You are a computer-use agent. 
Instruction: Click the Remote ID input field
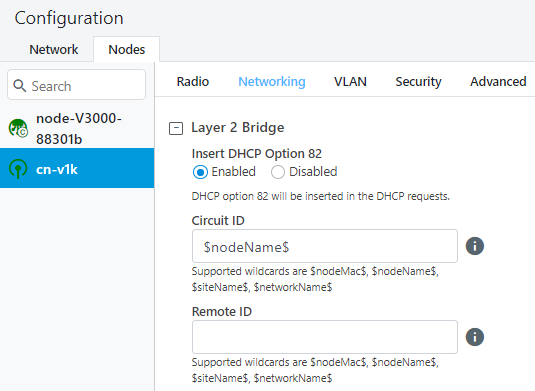pyautogui.click(x=325, y=337)
